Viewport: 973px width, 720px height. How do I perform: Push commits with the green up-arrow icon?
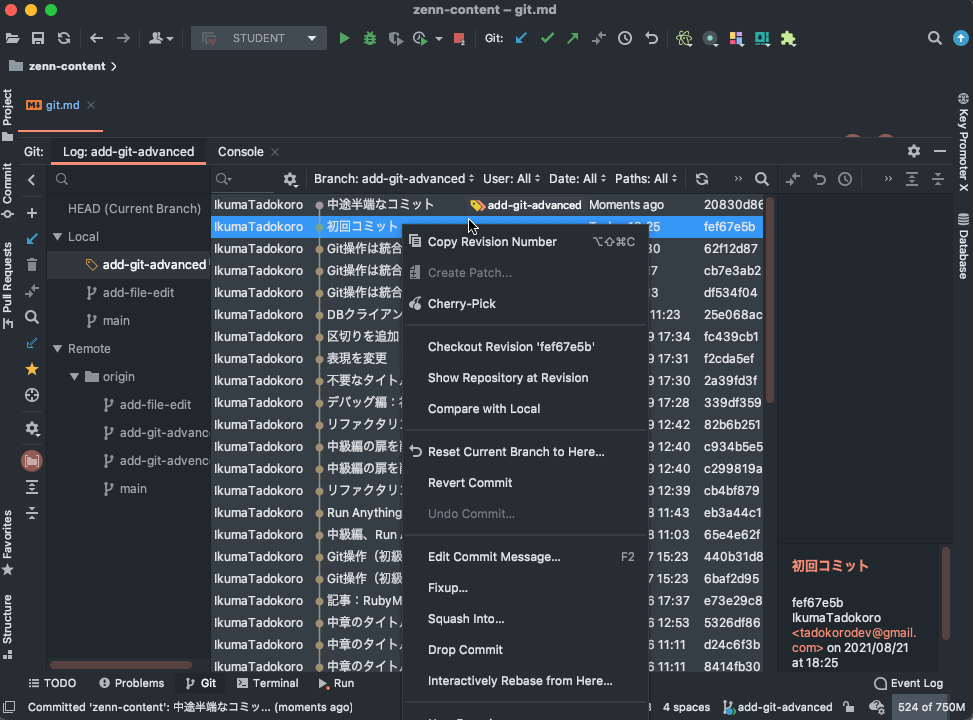coord(571,37)
